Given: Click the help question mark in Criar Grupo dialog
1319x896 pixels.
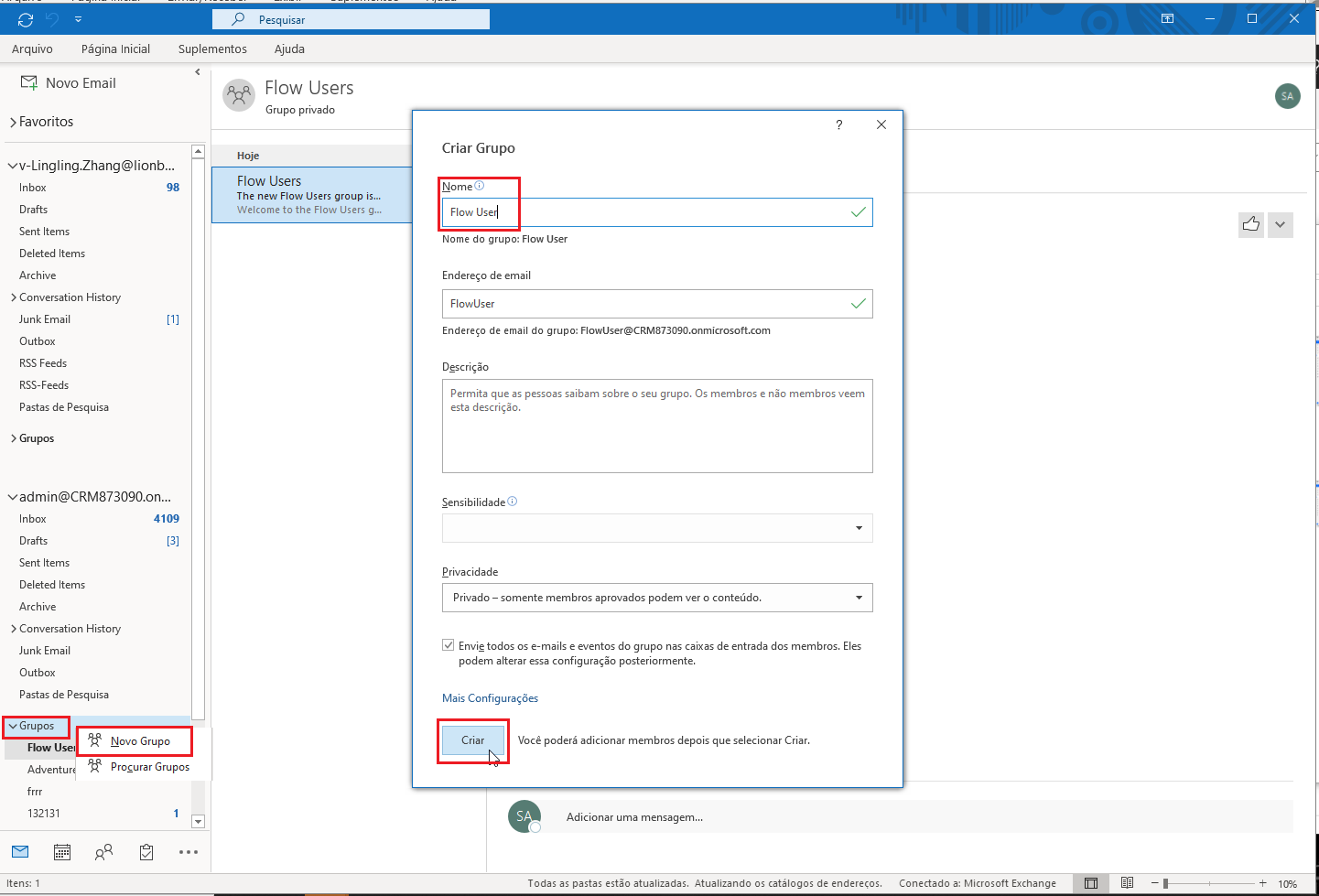Looking at the screenshot, I should (838, 124).
